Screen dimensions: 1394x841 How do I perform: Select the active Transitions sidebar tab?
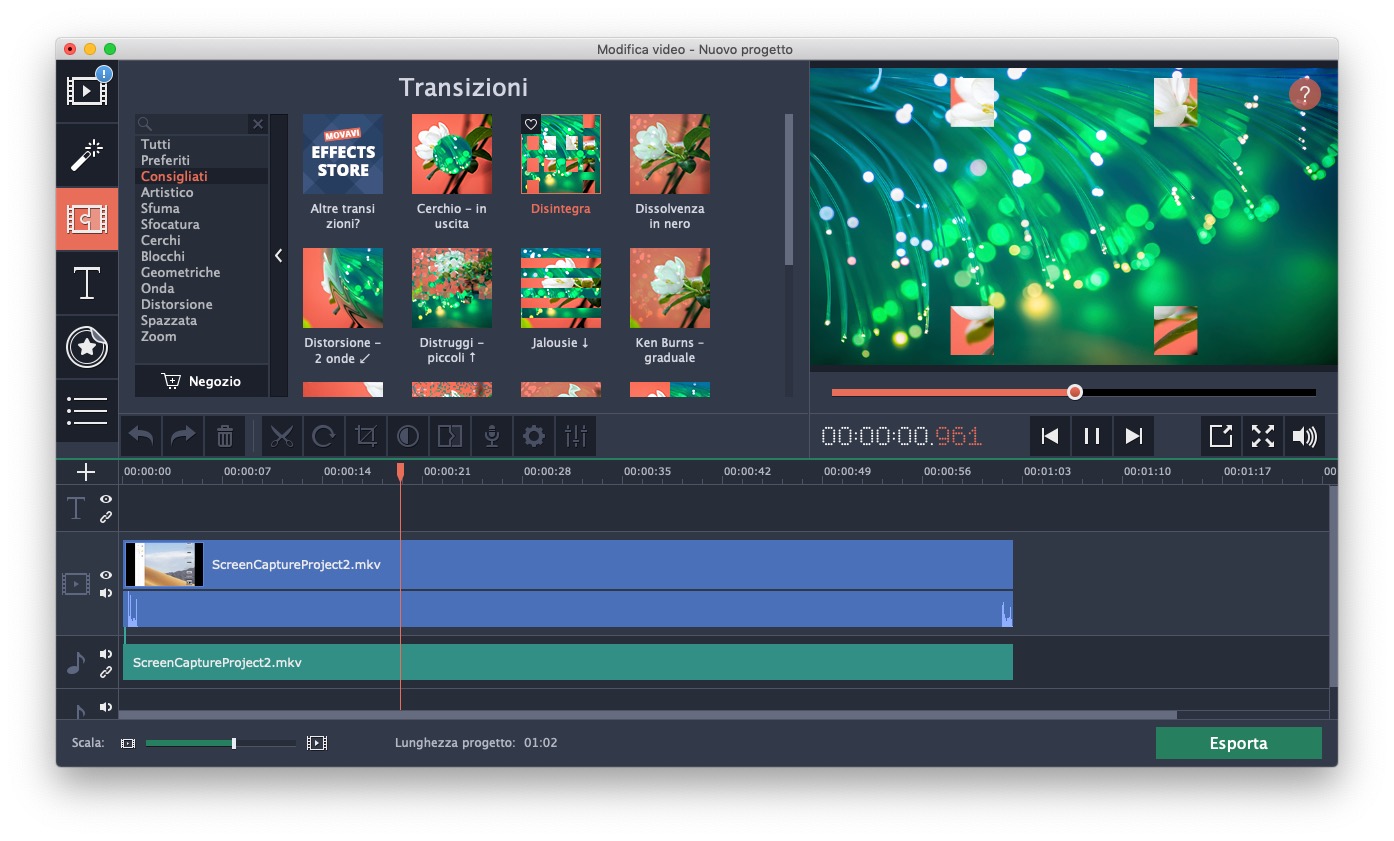point(87,219)
